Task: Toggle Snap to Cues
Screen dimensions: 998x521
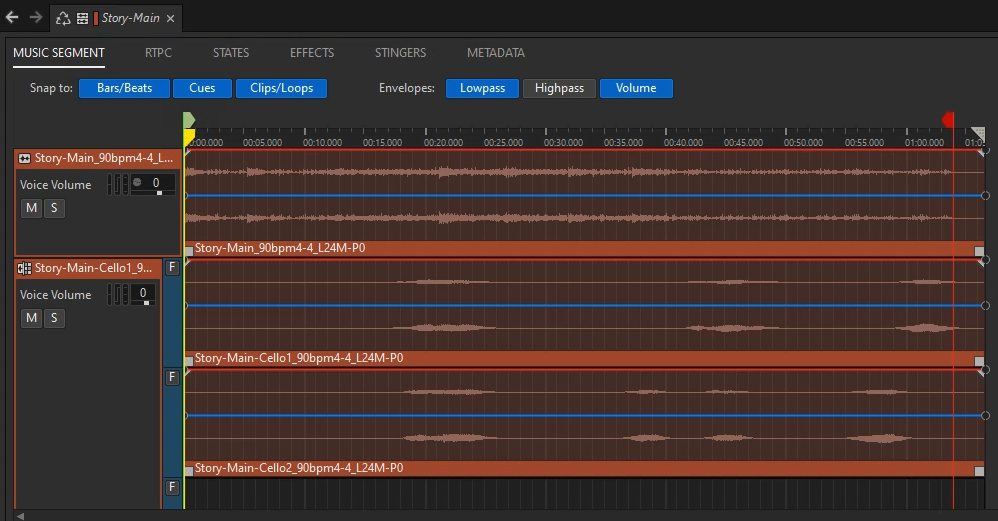Action: tap(202, 88)
